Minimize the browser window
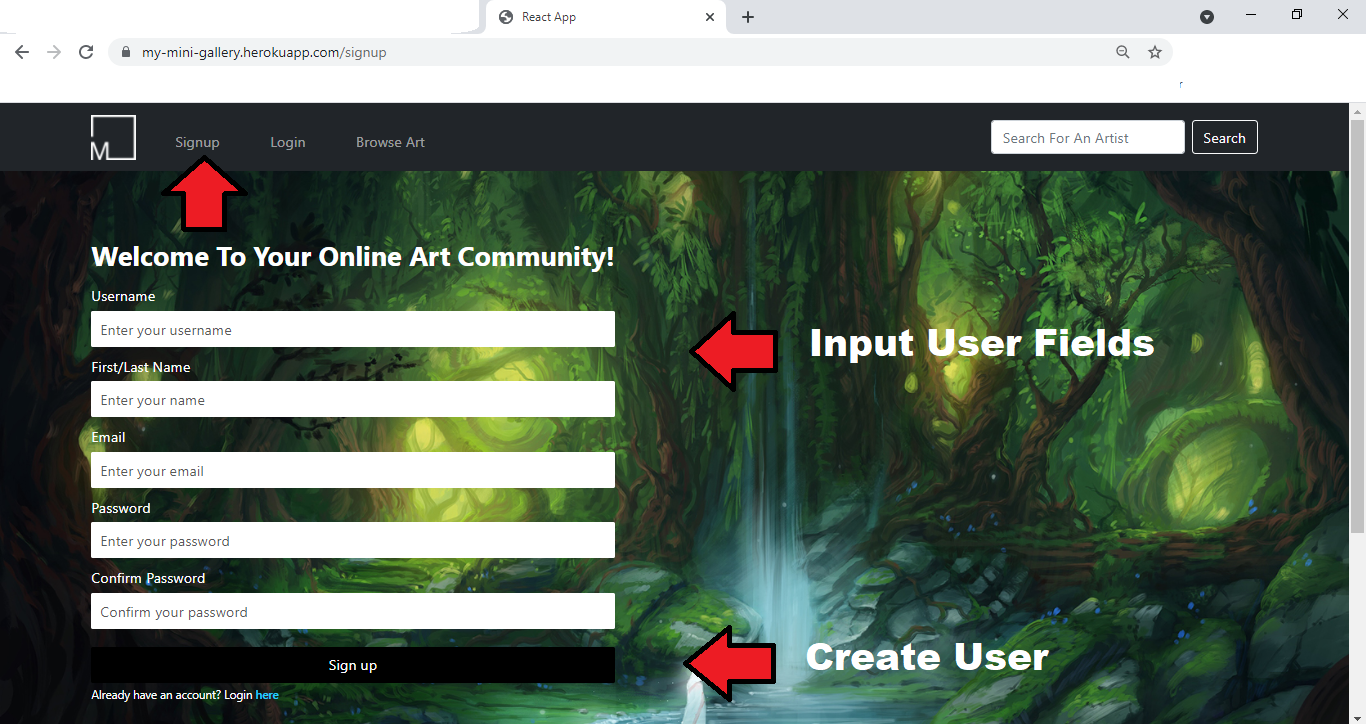This screenshot has height=724, width=1366. click(1251, 14)
